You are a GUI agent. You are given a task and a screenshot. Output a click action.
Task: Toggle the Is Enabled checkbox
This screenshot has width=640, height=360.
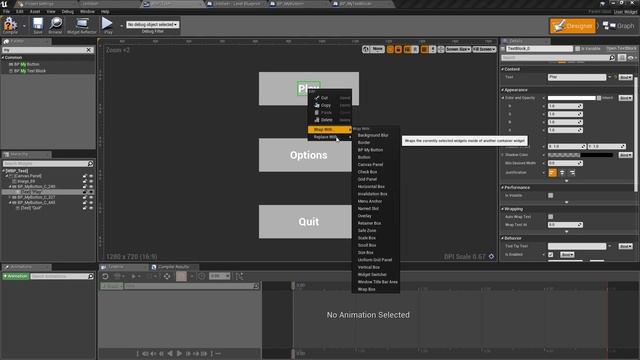[x=551, y=255]
